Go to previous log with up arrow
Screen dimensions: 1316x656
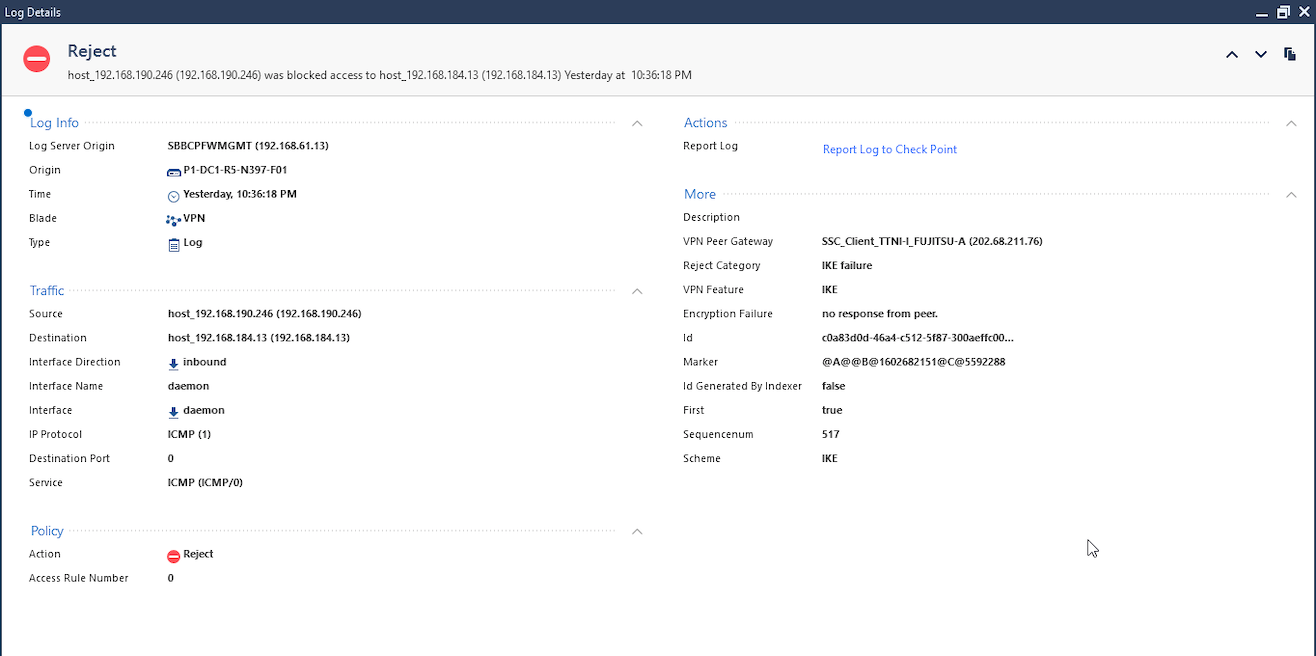coord(1232,54)
